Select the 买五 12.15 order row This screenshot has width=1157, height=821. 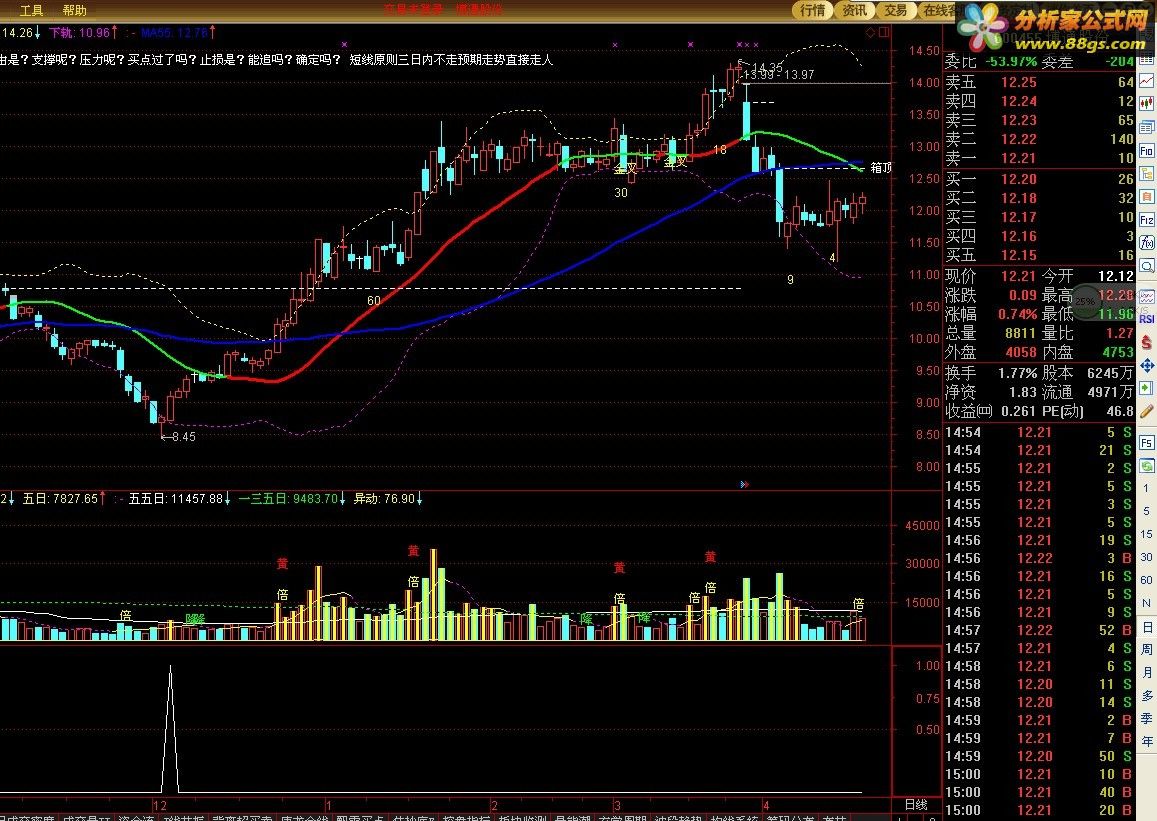pos(1039,255)
